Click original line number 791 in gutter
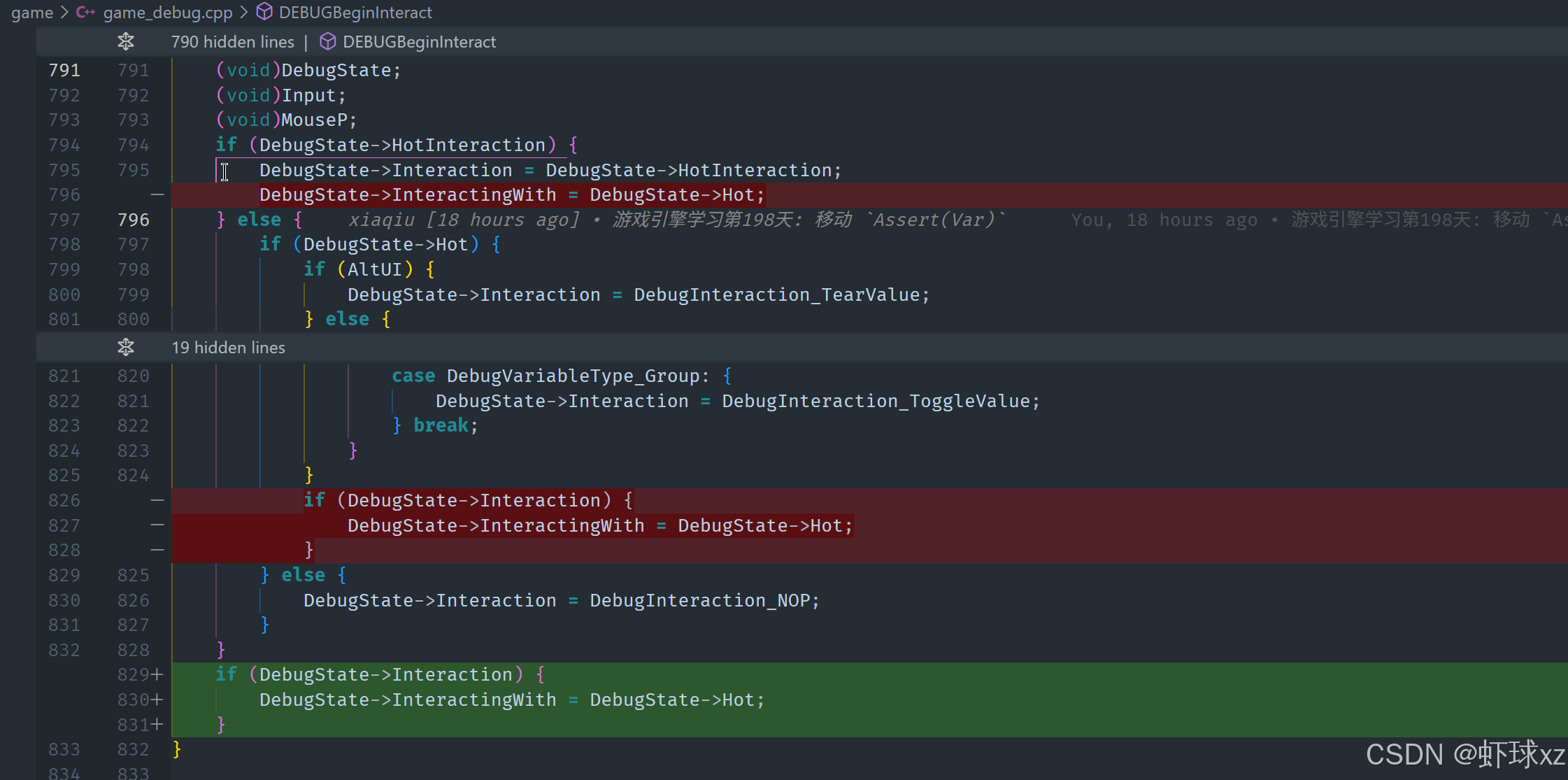The height and width of the screenshot is (780, 1568). [x=64, y=70]
